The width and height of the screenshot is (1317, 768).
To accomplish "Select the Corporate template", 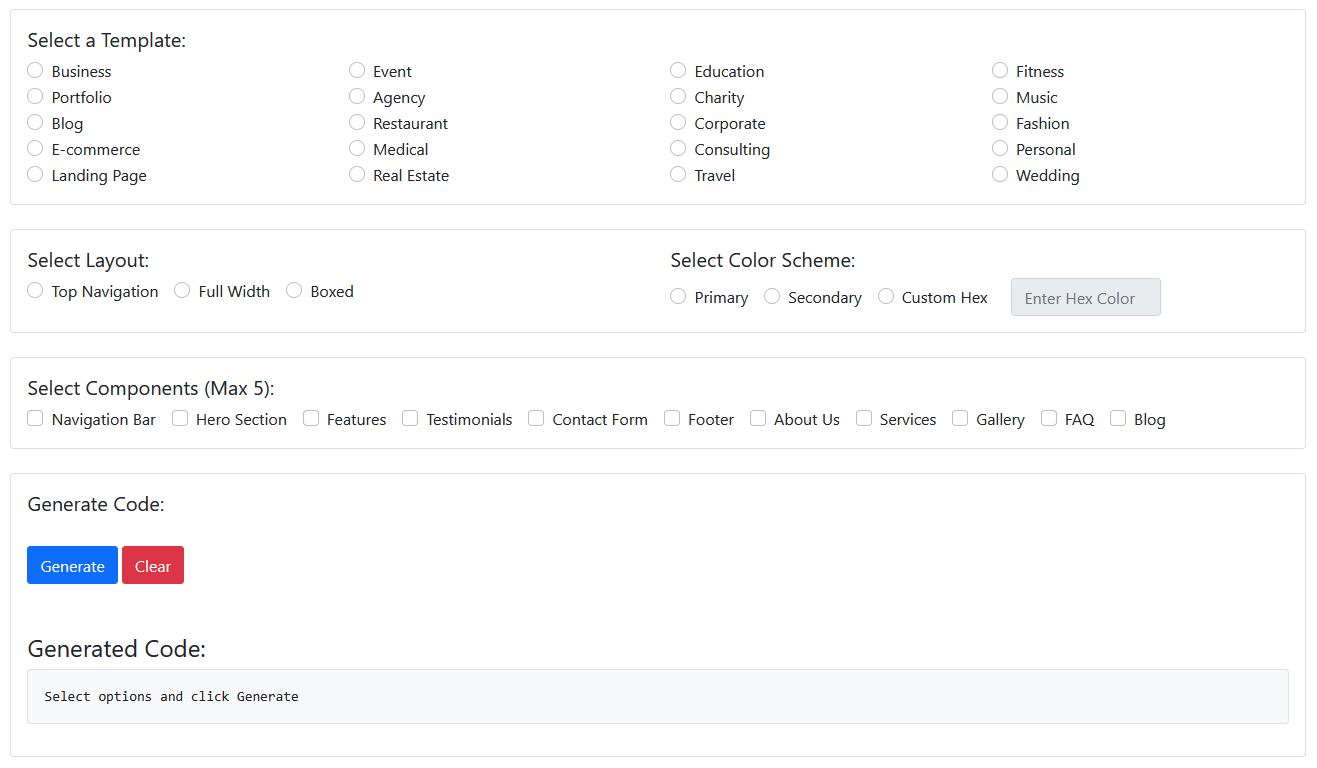I will pos(678,122).
